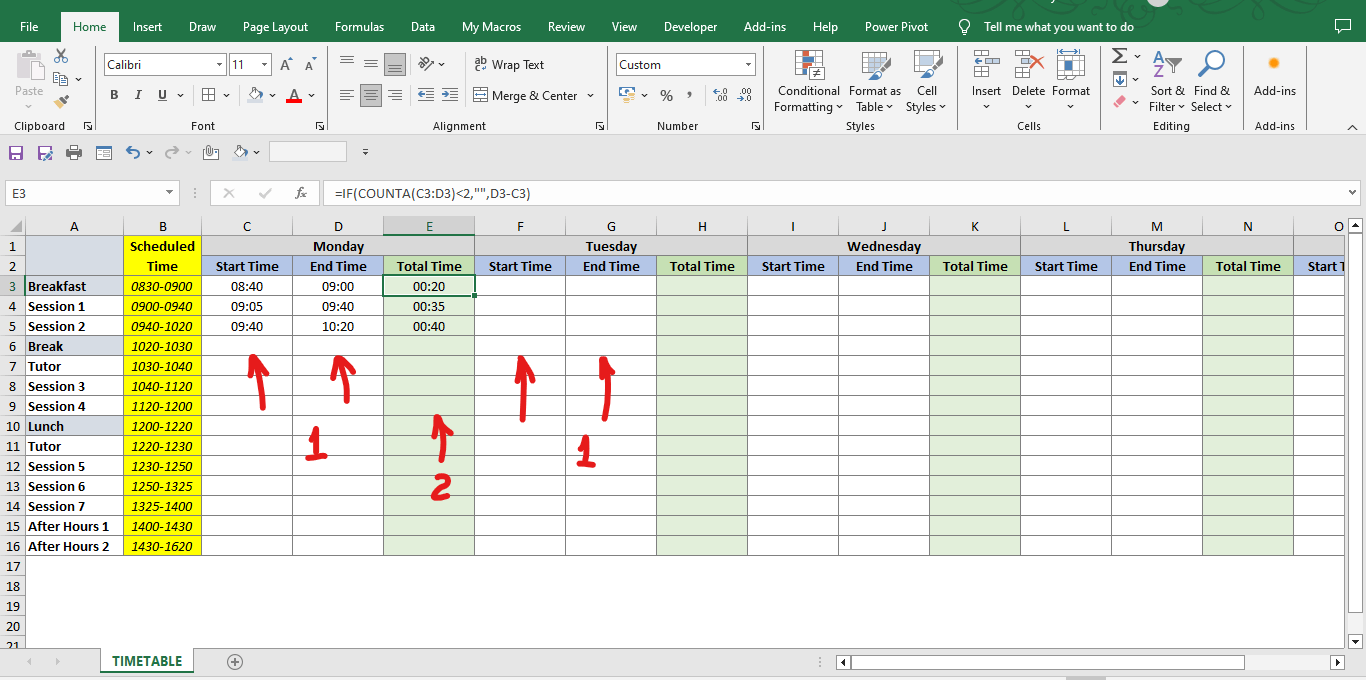Click the Increase Font Size icon
The height and width of the screenshot is (680, 1366).
[x=286, y=65]
